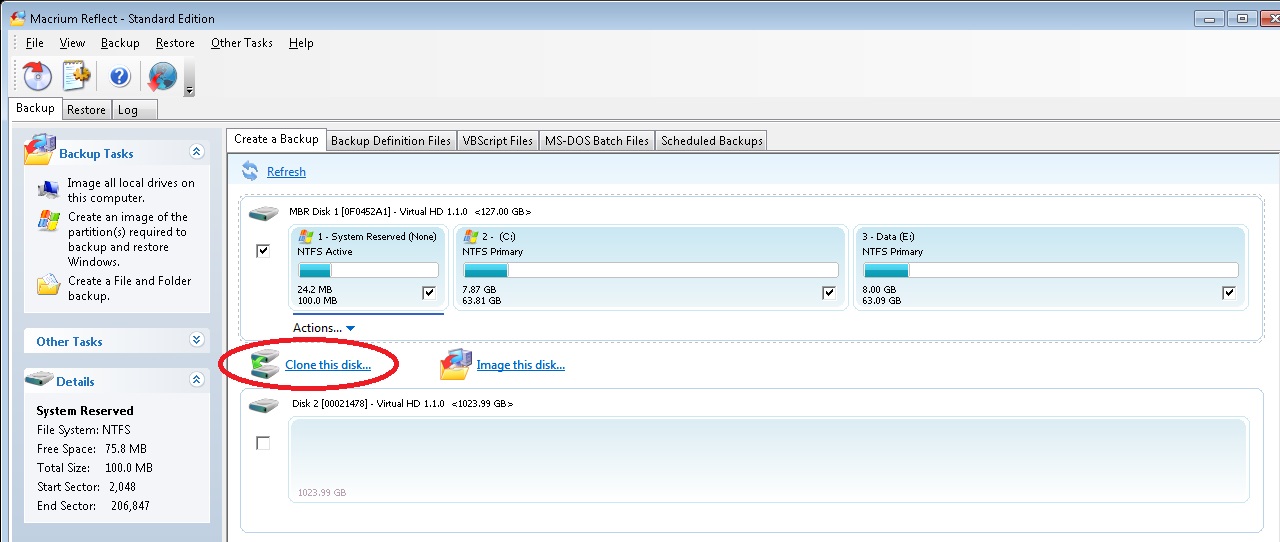The width and height of the screenshot is (1280, 542).
Task: Click the Backup Tasks panel header icon
Action: (x=40, y=150)
